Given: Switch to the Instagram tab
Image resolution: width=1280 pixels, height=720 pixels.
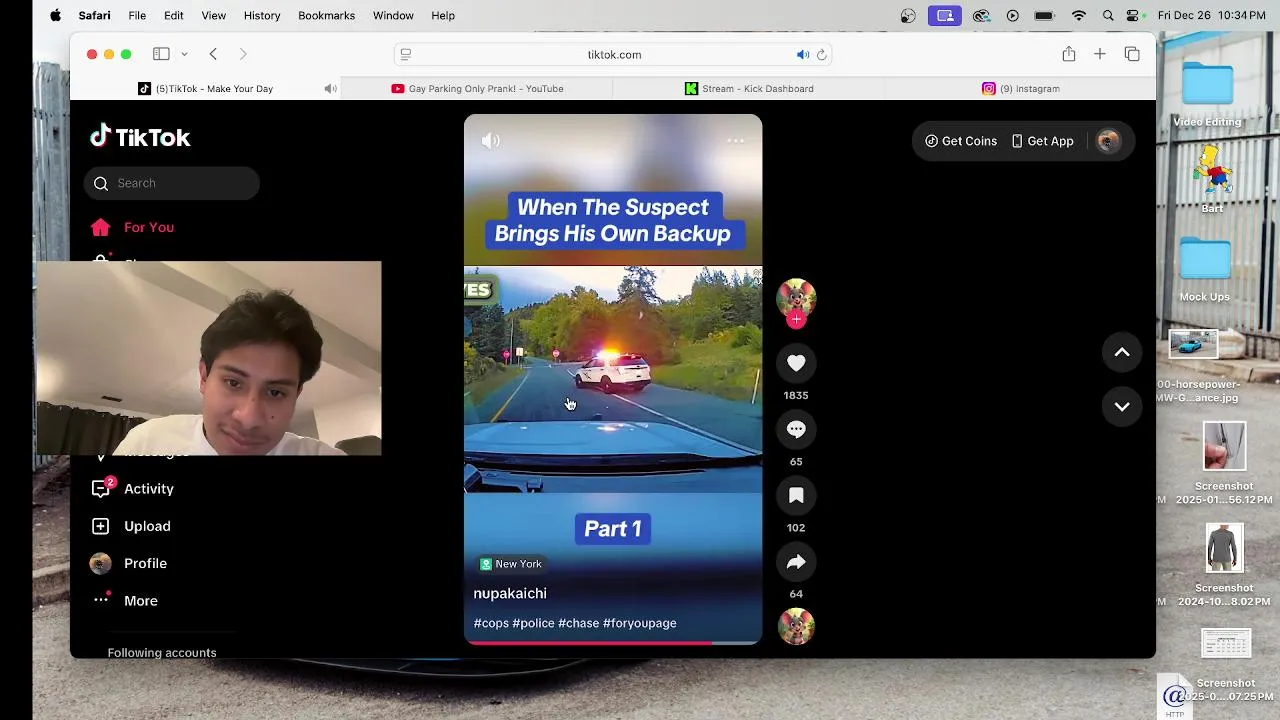Looking at the screenshot, I should pyautogui.click(x=1020, y=89).
